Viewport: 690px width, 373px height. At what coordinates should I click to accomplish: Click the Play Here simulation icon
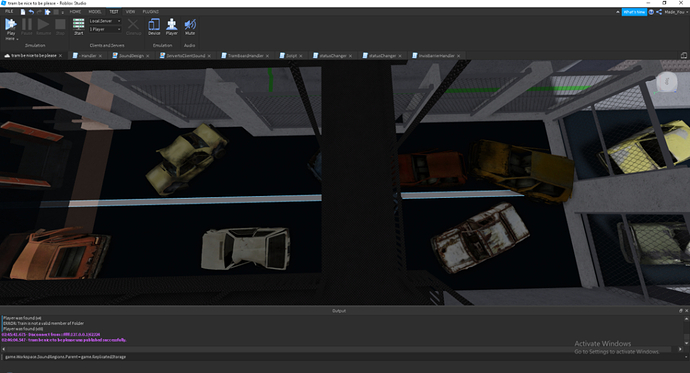click(x=11, y=25)
